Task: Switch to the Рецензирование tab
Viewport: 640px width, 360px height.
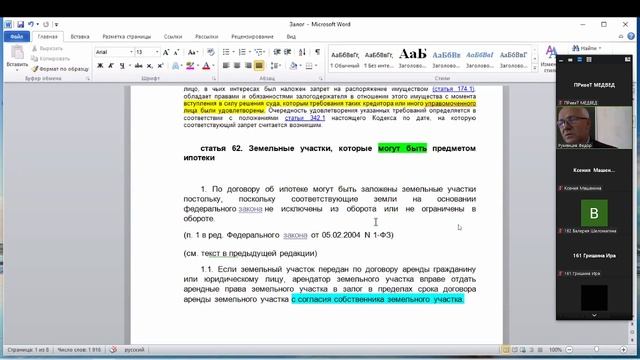Action: point(252,37)
